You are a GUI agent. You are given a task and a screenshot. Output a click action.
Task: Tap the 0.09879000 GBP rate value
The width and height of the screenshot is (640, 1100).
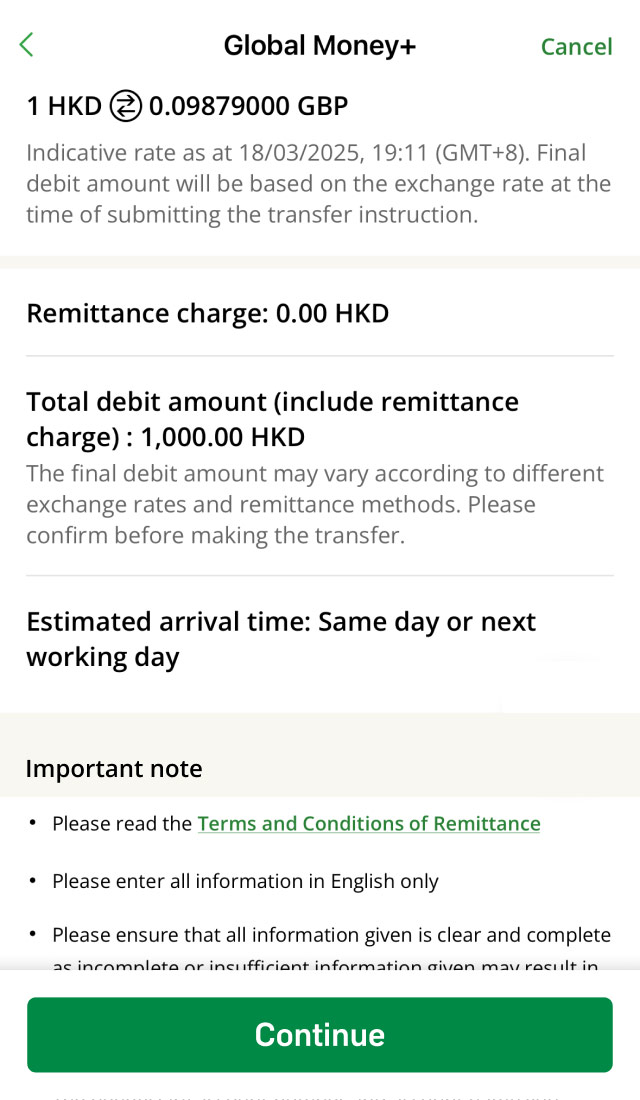point(249,106)
